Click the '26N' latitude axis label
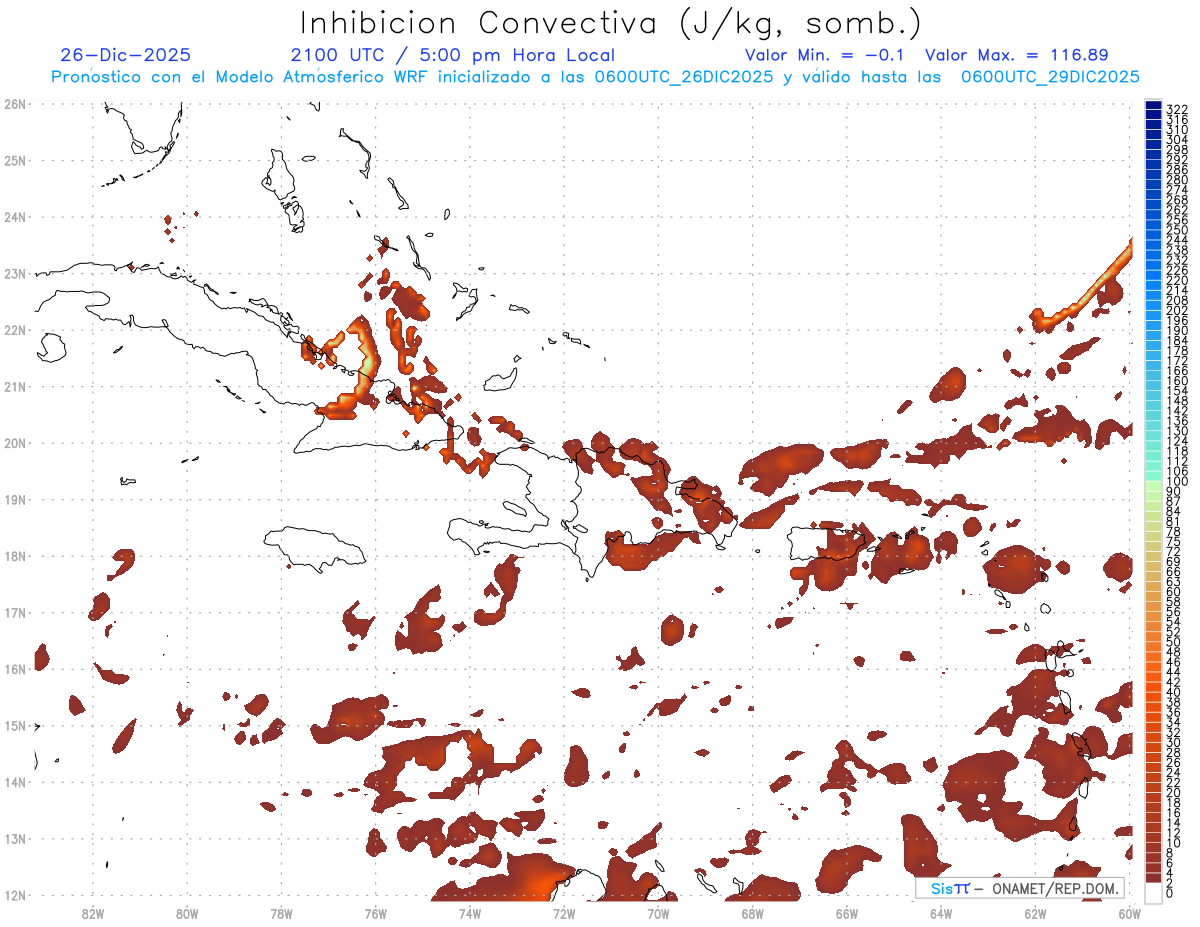The height and width of the screenshot is (927, 1200). pos(15,104)
